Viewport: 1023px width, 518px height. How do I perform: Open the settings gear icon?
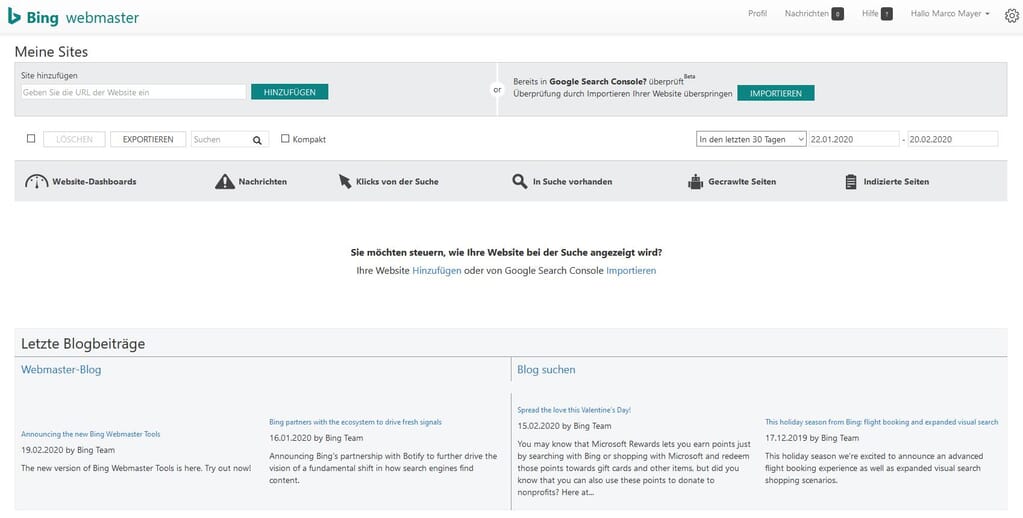click(x=1011, y=16)
